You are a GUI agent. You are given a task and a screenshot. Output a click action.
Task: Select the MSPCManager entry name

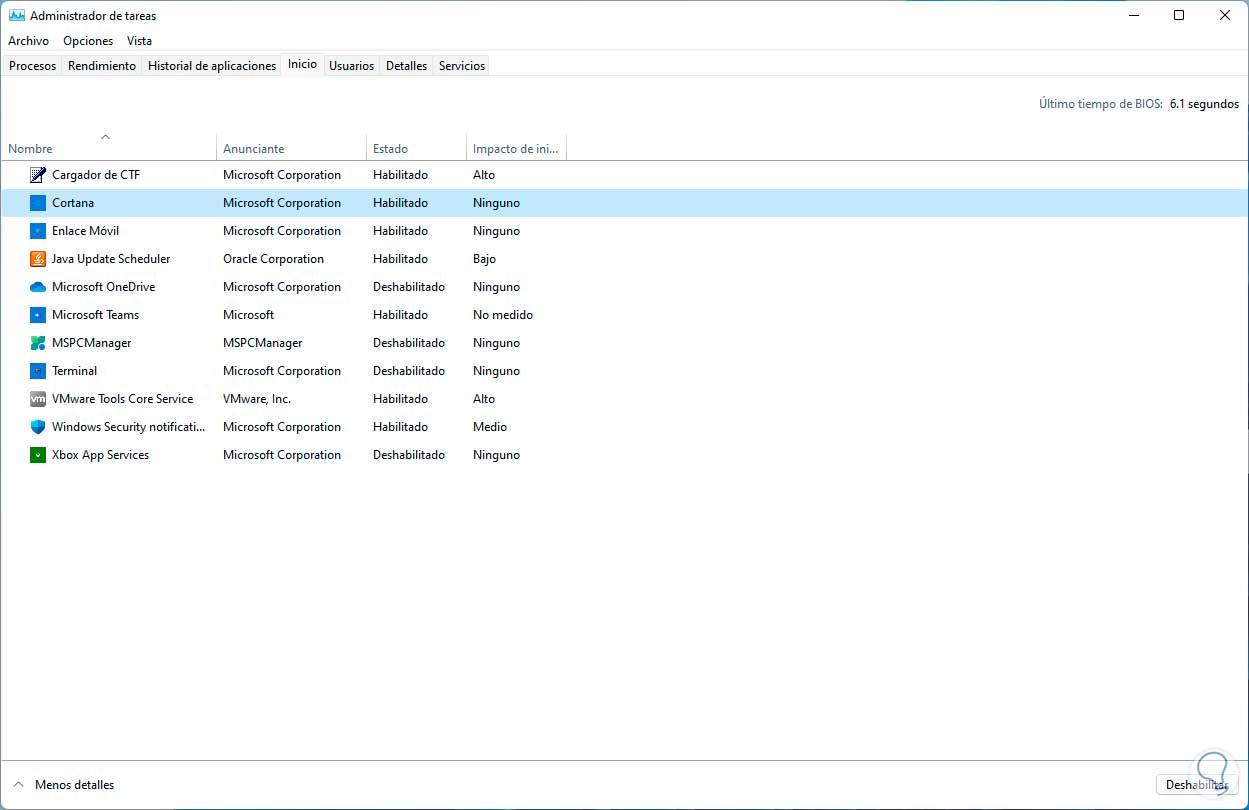click(x=91, y=343)
